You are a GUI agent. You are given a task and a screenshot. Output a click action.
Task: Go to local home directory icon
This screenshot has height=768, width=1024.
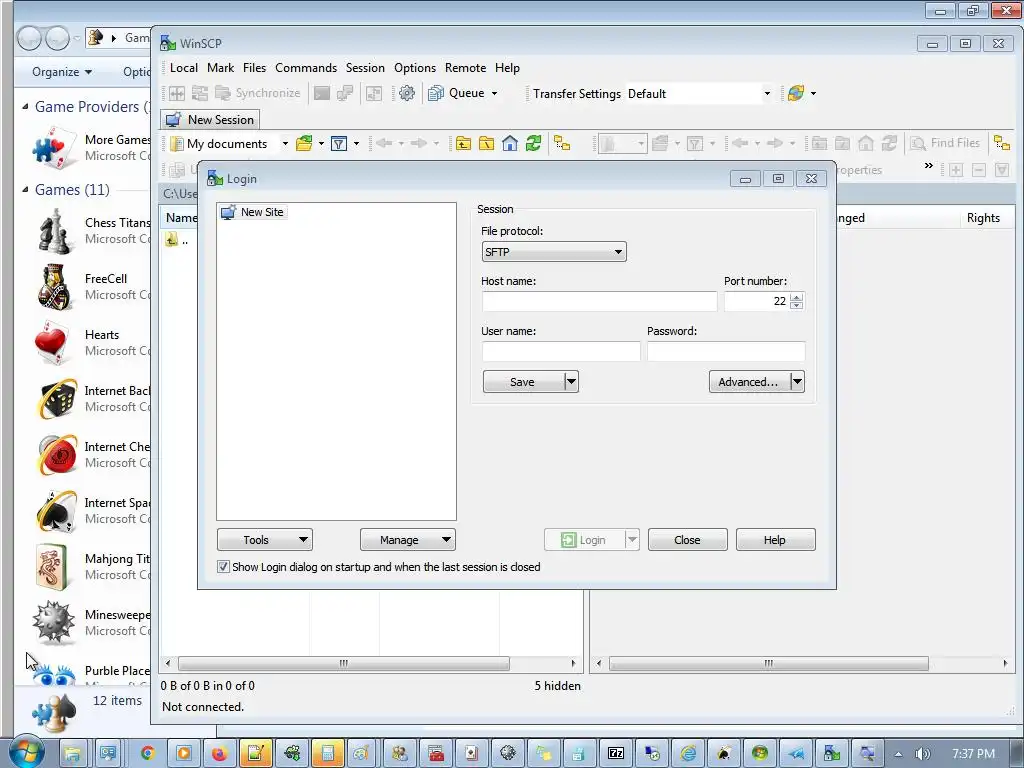[510, 143]
